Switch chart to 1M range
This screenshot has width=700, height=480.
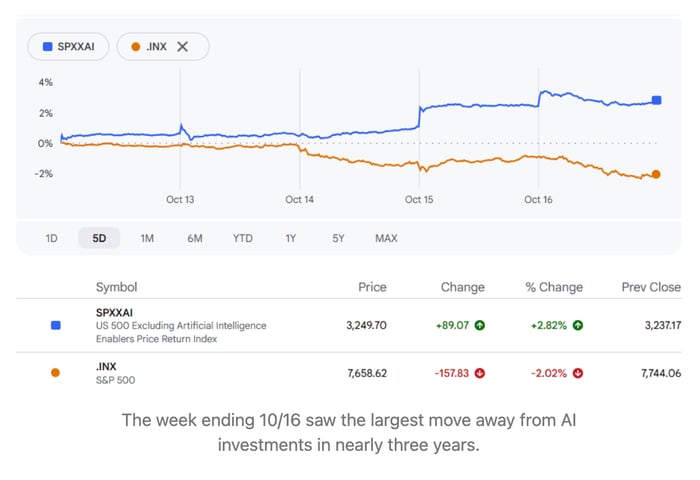[x=147, y=238]
